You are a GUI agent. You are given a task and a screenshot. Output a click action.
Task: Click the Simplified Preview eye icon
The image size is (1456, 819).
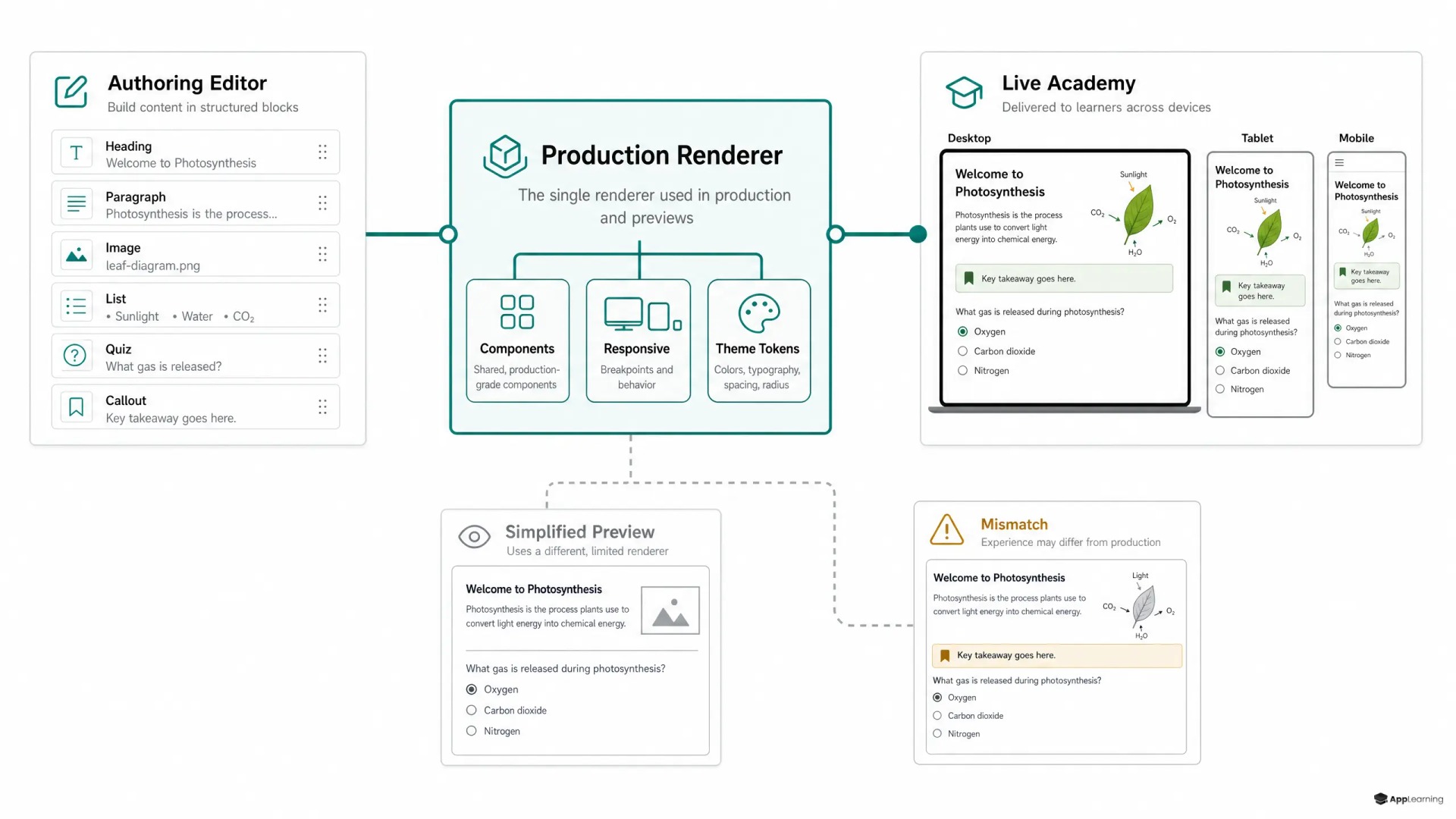pyautogui.click(x=474, y=537)
